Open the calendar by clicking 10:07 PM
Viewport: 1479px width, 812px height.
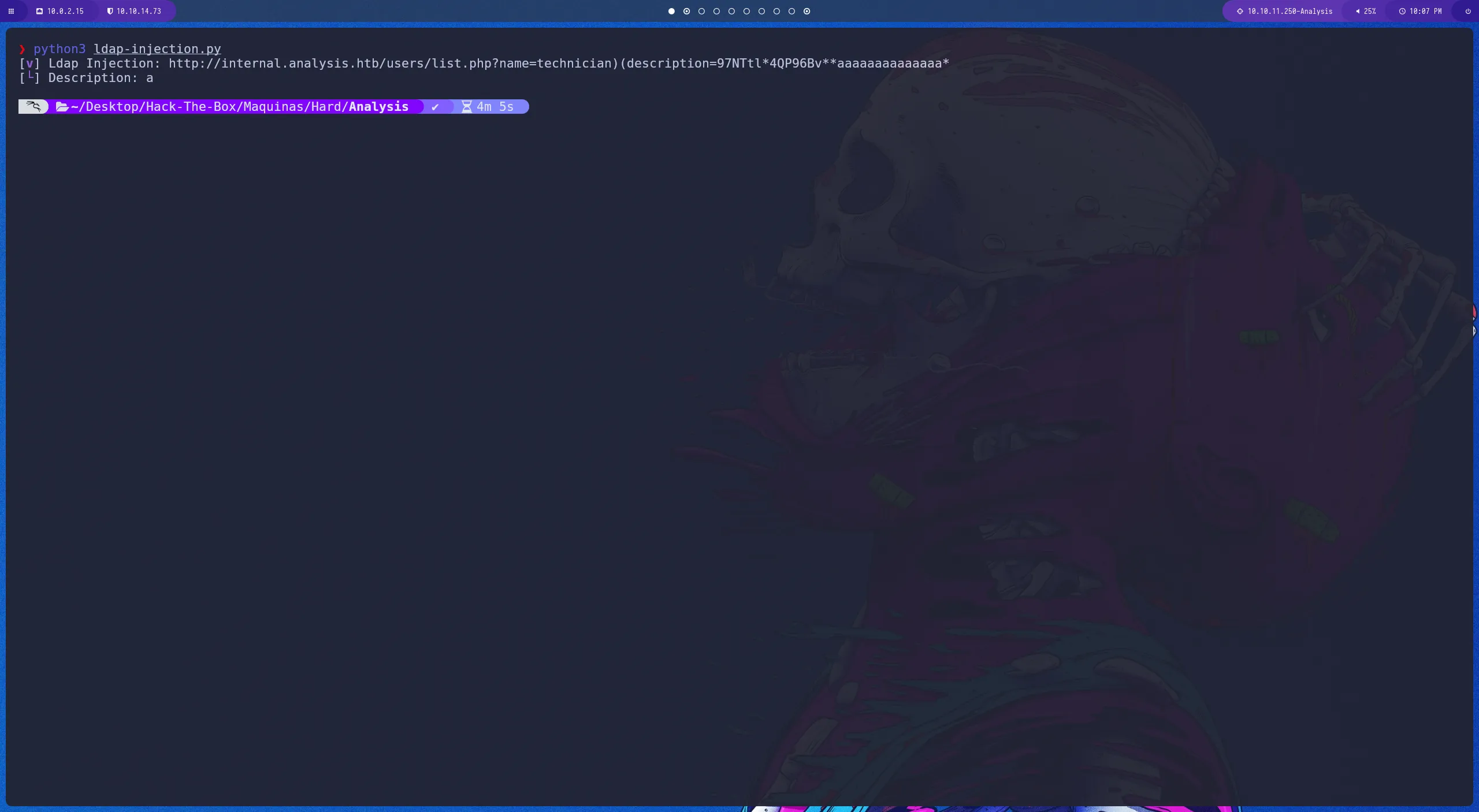1425,11
